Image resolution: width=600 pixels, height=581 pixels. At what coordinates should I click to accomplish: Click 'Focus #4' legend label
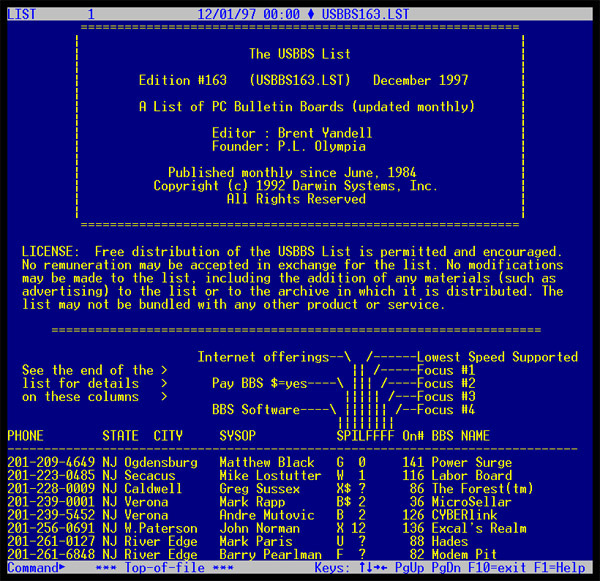click(x=446, y=410)
